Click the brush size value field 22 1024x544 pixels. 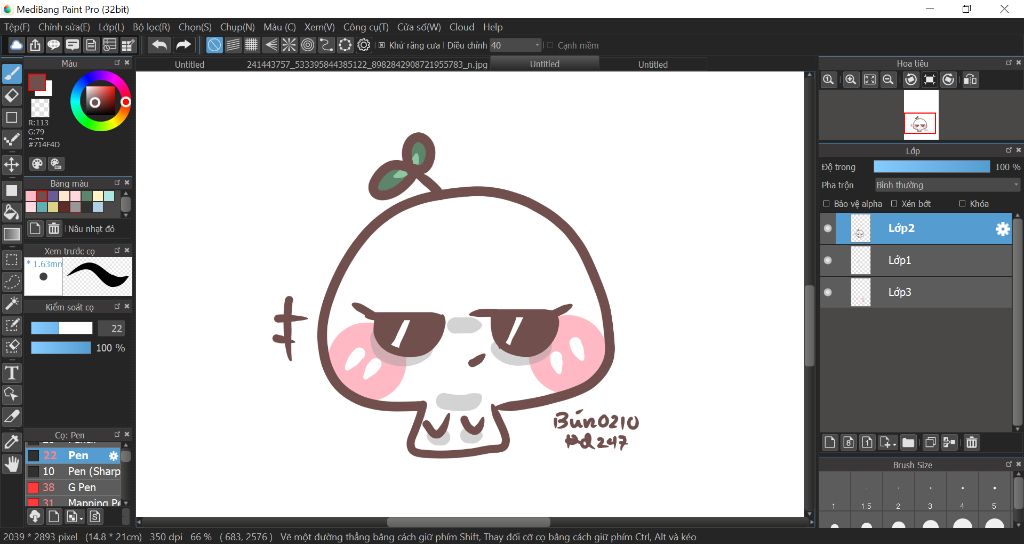tap(111, 328)
